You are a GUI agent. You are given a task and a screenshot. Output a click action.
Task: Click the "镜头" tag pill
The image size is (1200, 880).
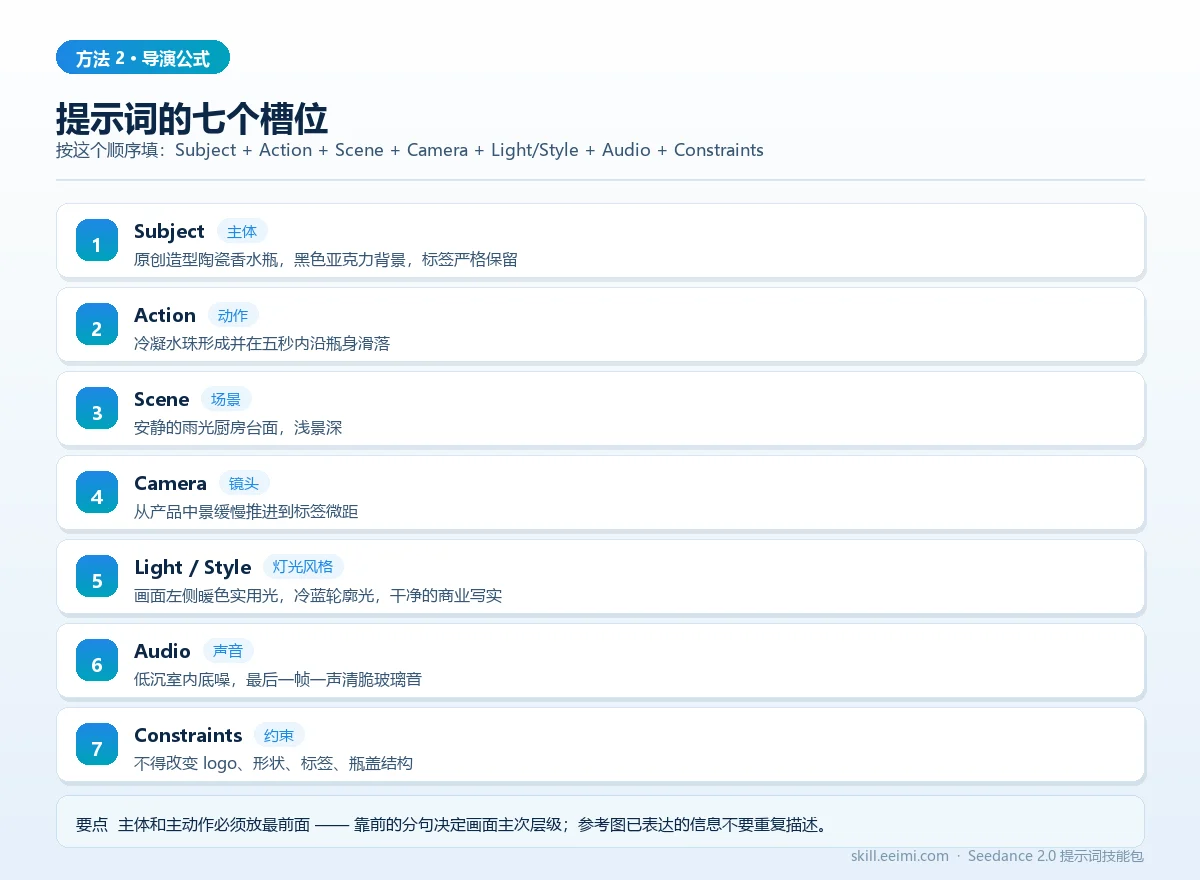point(244,484)
